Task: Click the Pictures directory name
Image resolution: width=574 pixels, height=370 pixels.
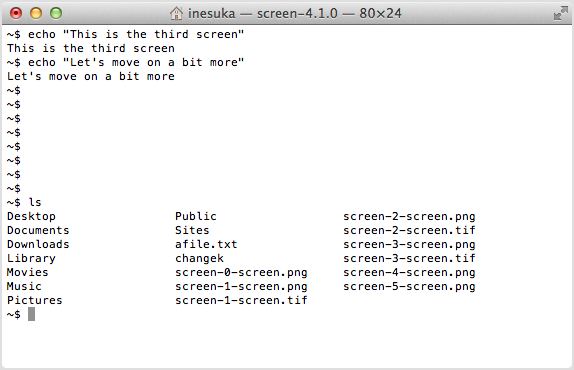Action: (x=35, y=300)
